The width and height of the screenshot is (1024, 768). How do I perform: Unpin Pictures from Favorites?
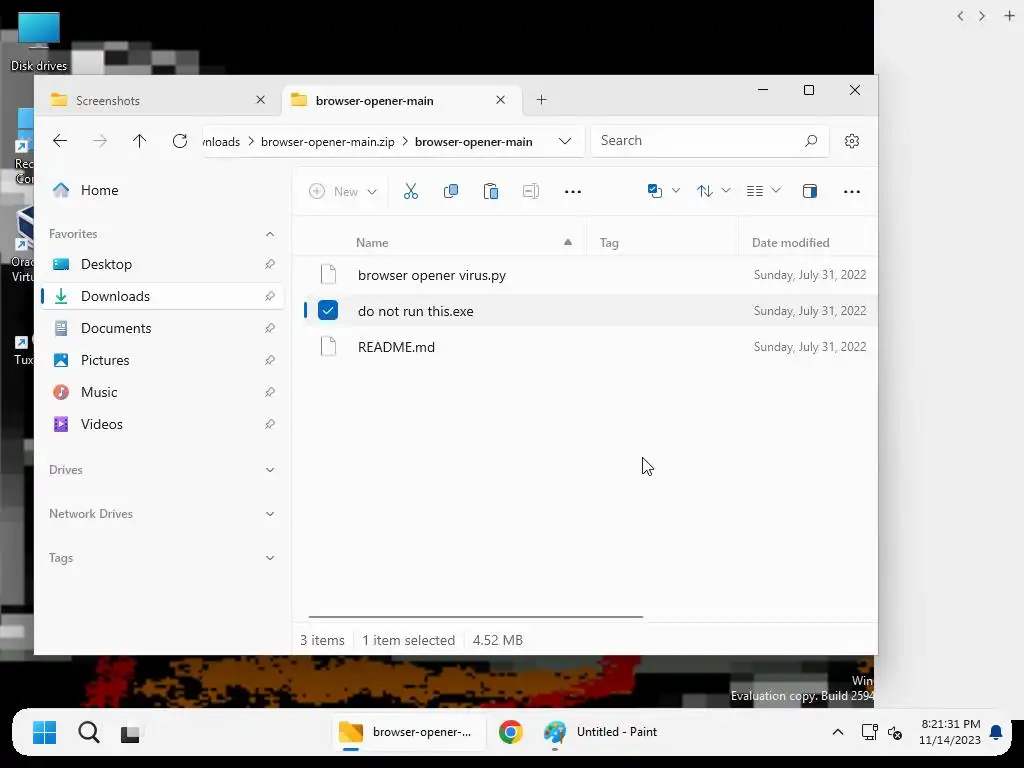(270, 360)
